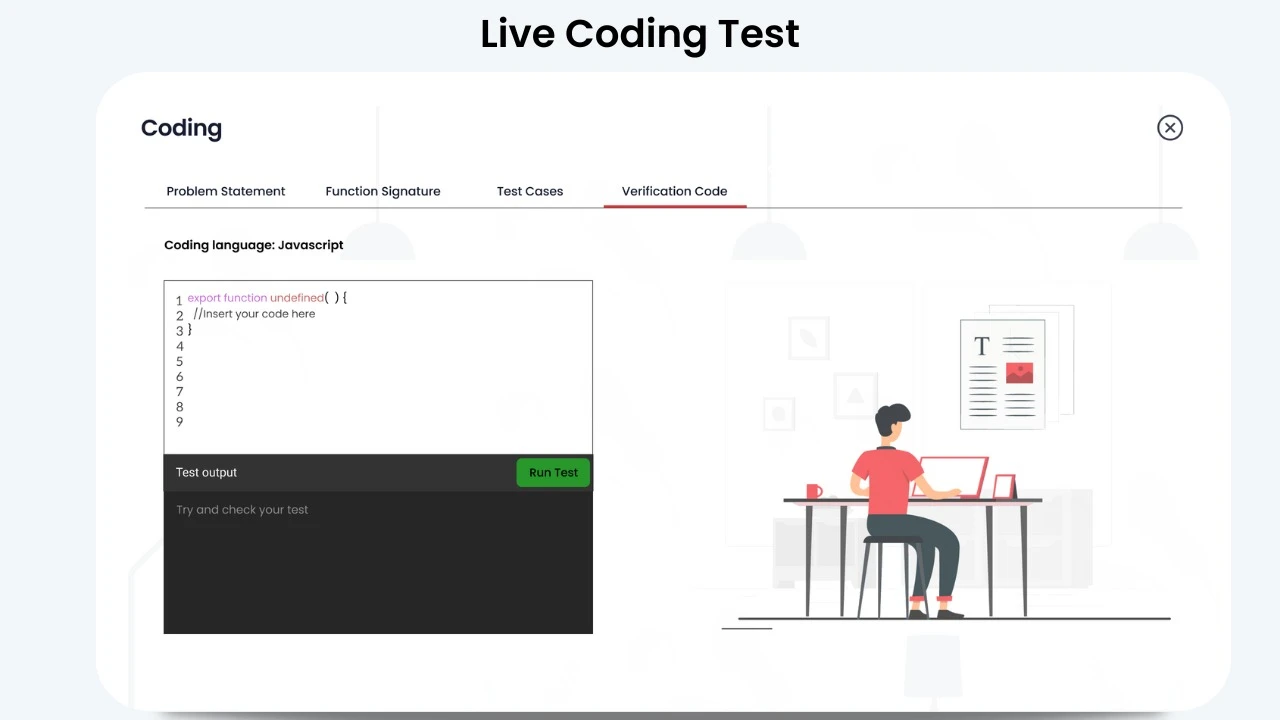
Task: Click the Coding heading text
Action: 181,128
